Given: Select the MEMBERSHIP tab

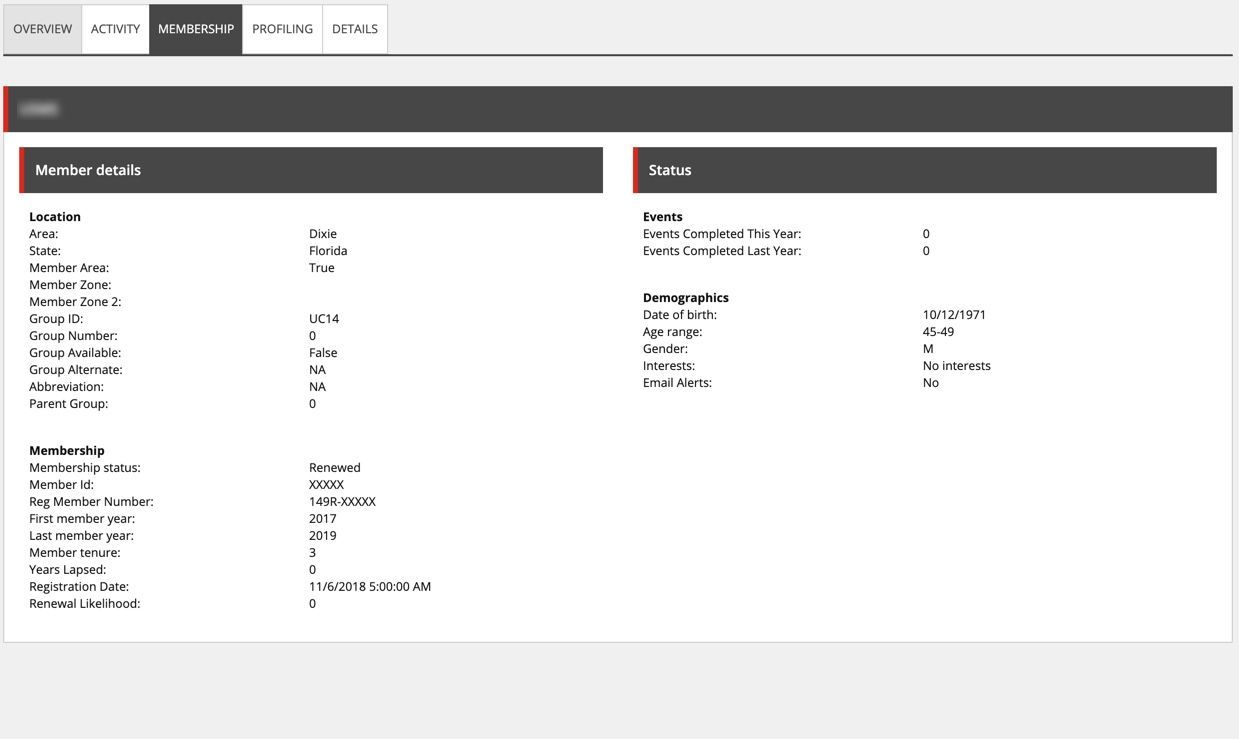Looking at the screenshot, I should (196, 28).
